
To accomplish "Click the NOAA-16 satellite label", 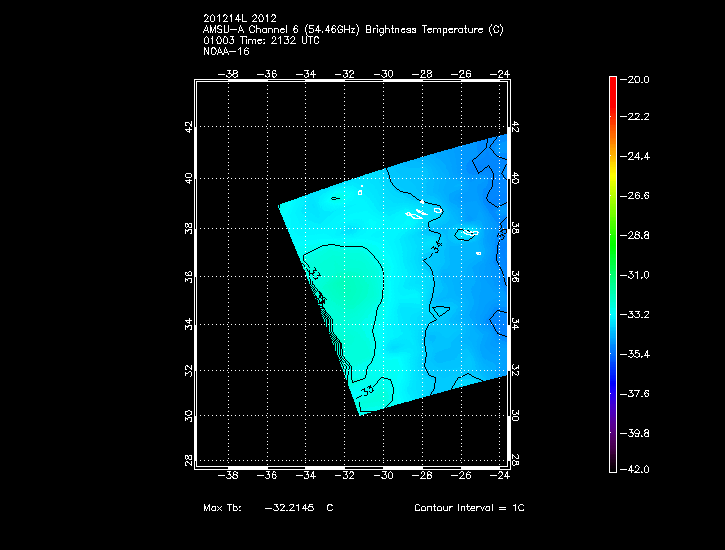I will pos(225,52).
